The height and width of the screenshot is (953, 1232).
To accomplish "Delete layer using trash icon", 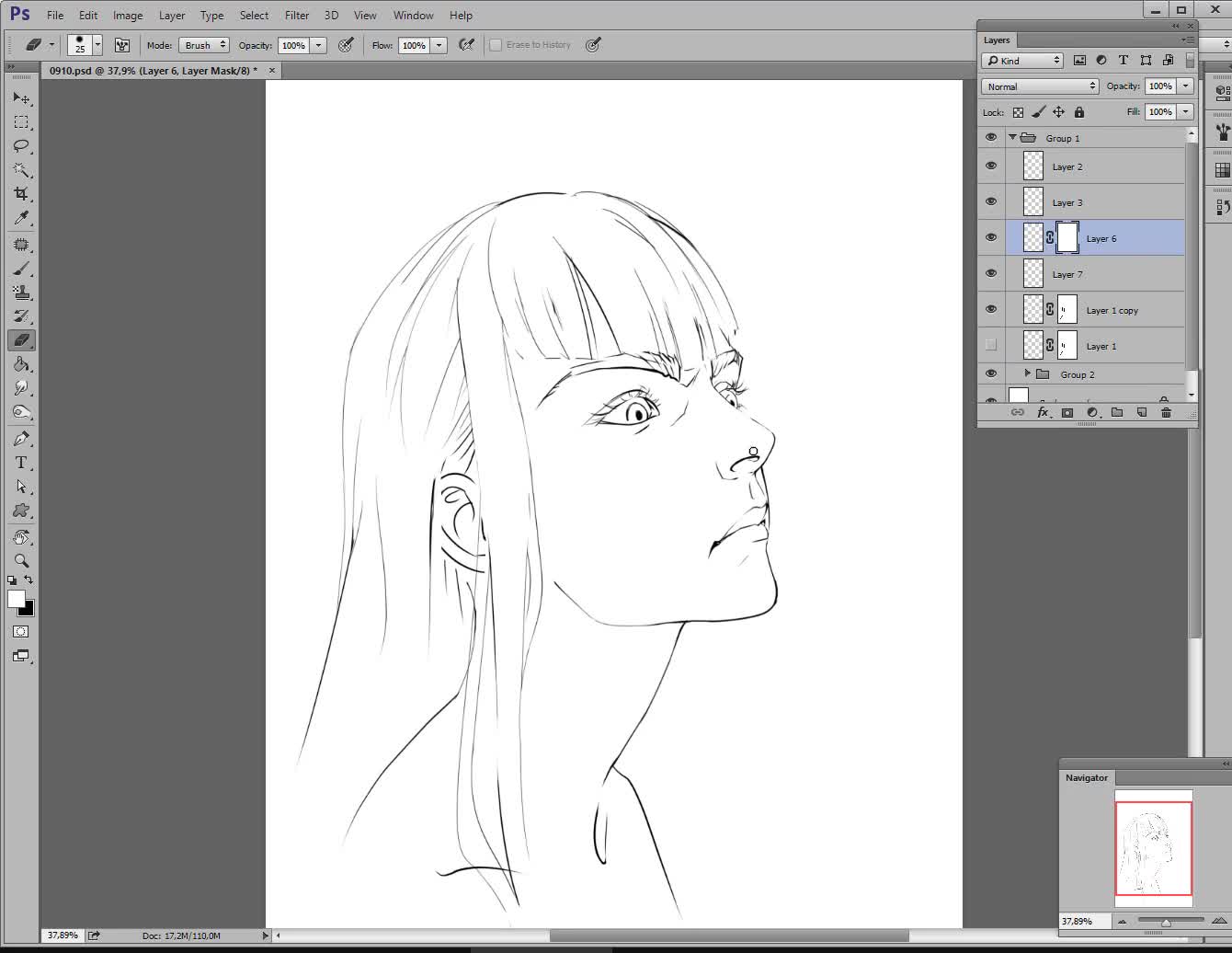I will [1166, 413].
